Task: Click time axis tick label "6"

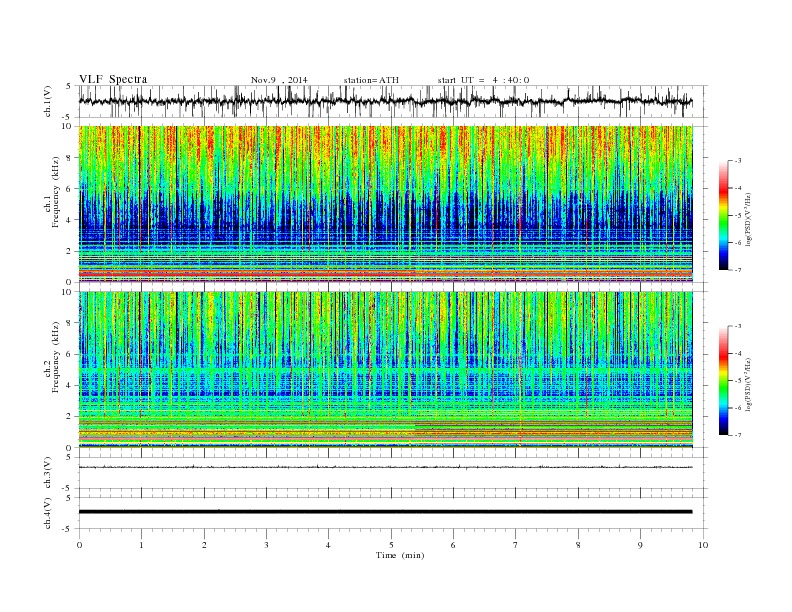Action: (x=453, y=545)
